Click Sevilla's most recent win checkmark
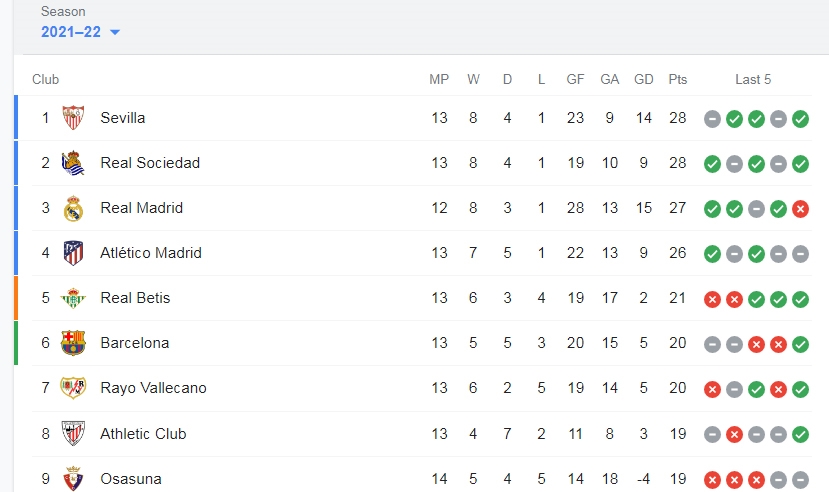829x492 pixels. point(800,119)
